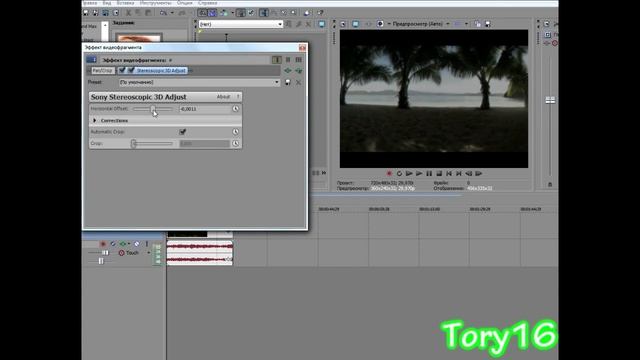Click the About button
640x360 pixels.
(x=223, y=97)
